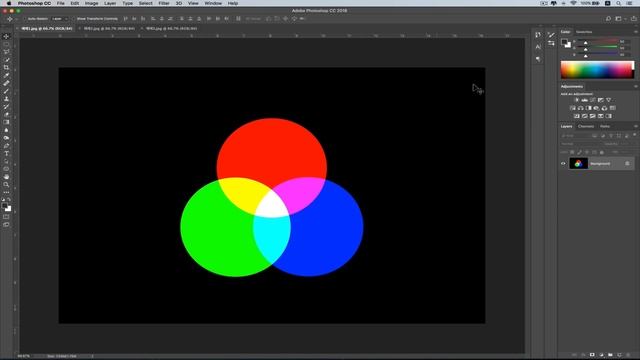
Task: Add an Exposure adjustment
Action: coord(600,100)
